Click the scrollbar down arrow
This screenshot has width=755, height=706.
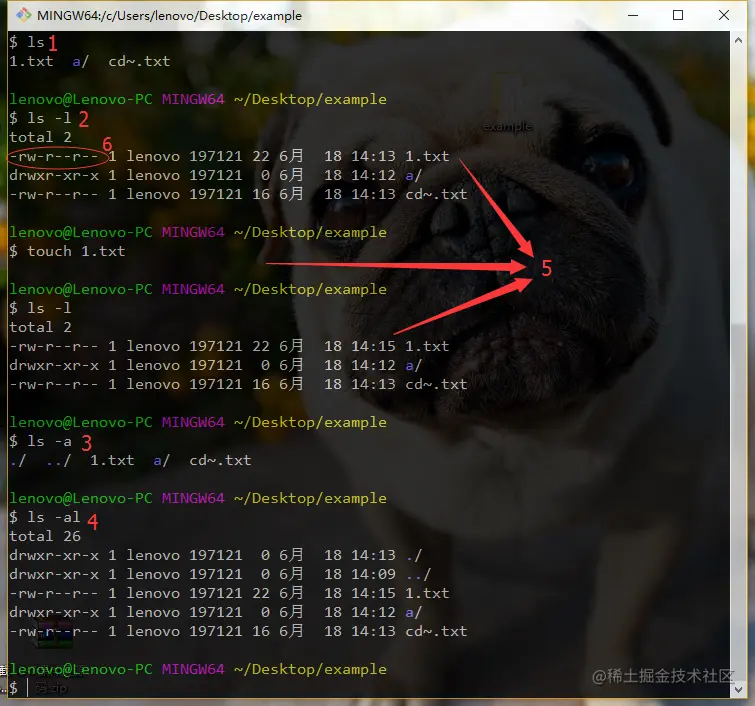(738, 690)
